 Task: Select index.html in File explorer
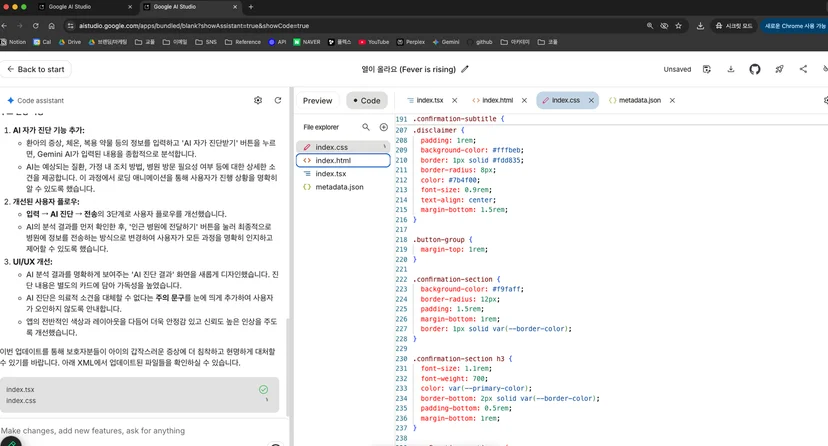[x=343, y=160]
